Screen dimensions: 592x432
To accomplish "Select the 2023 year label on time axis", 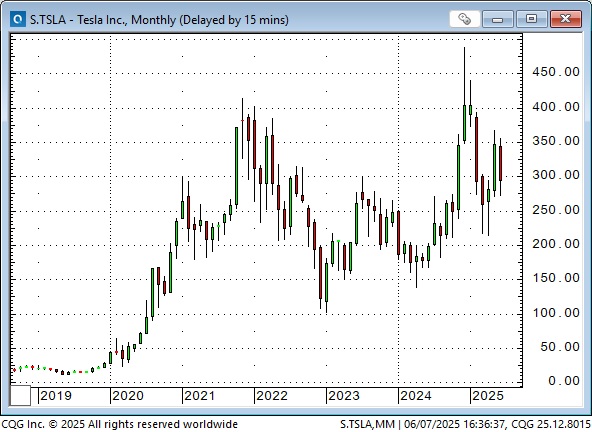I will click(344, 396).
